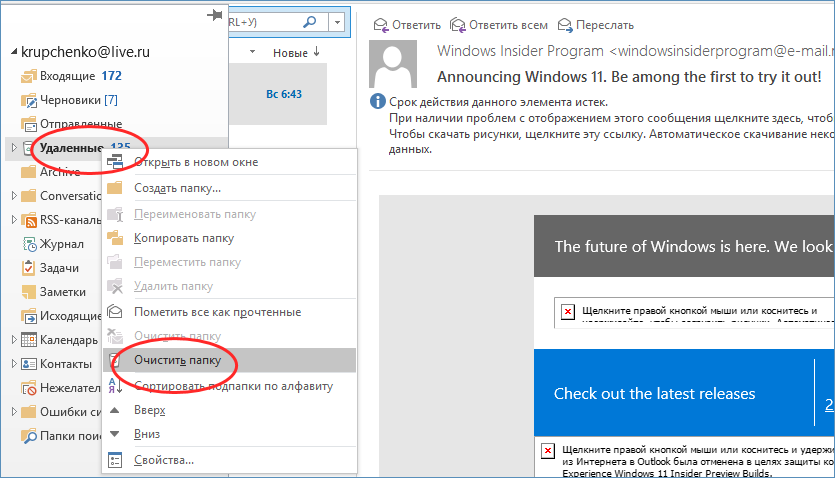Collapse the krupchenko@live.ru account tree
Viewport: 835px width, 478px height.
pyautogui.click(x=14, y=52)
